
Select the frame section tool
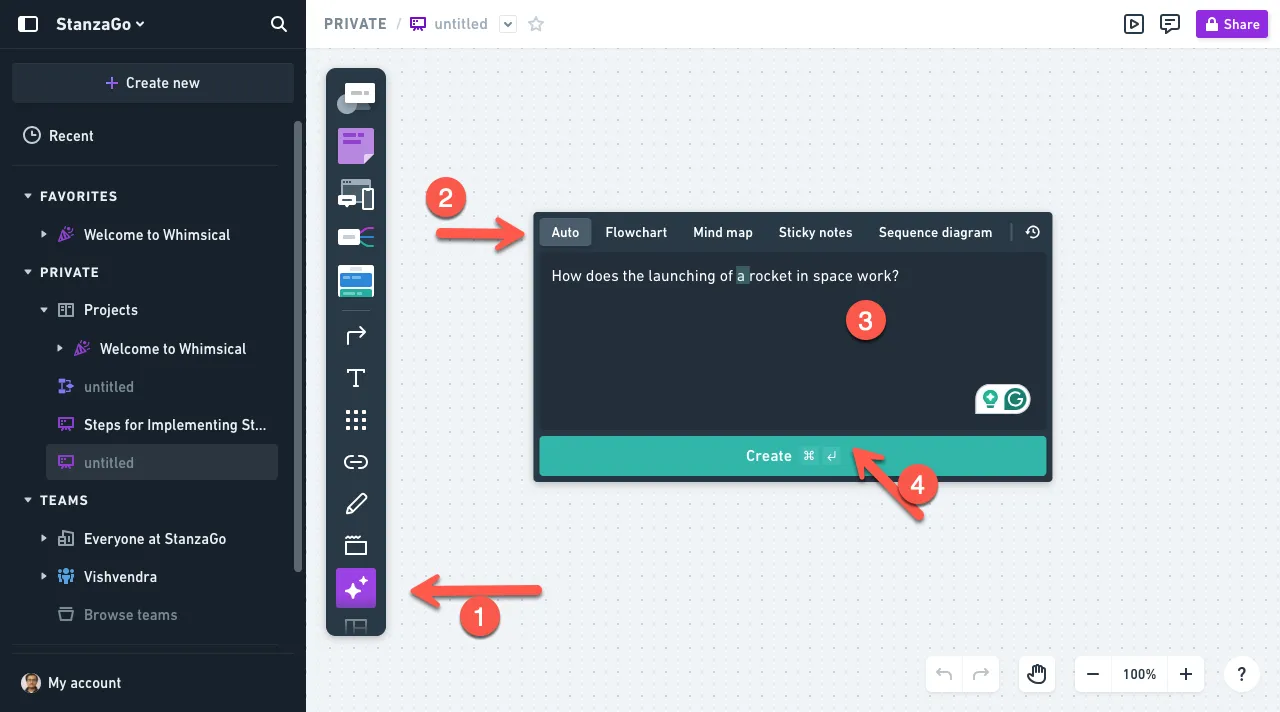click(x=356, y=545)
